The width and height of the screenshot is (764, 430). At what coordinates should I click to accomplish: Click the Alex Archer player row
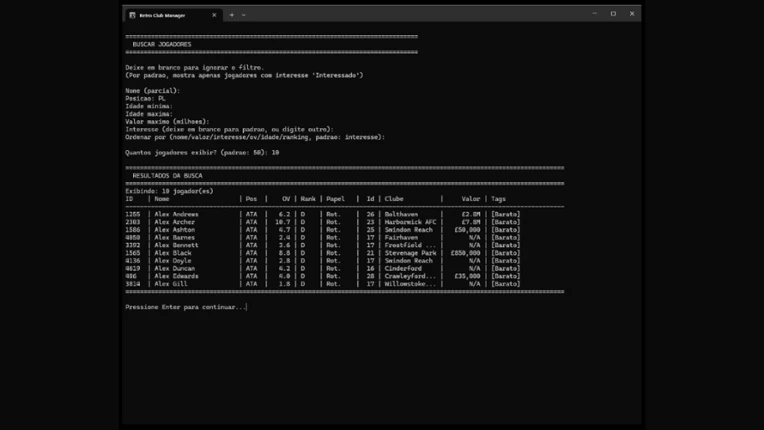click(x=323, y=222)
